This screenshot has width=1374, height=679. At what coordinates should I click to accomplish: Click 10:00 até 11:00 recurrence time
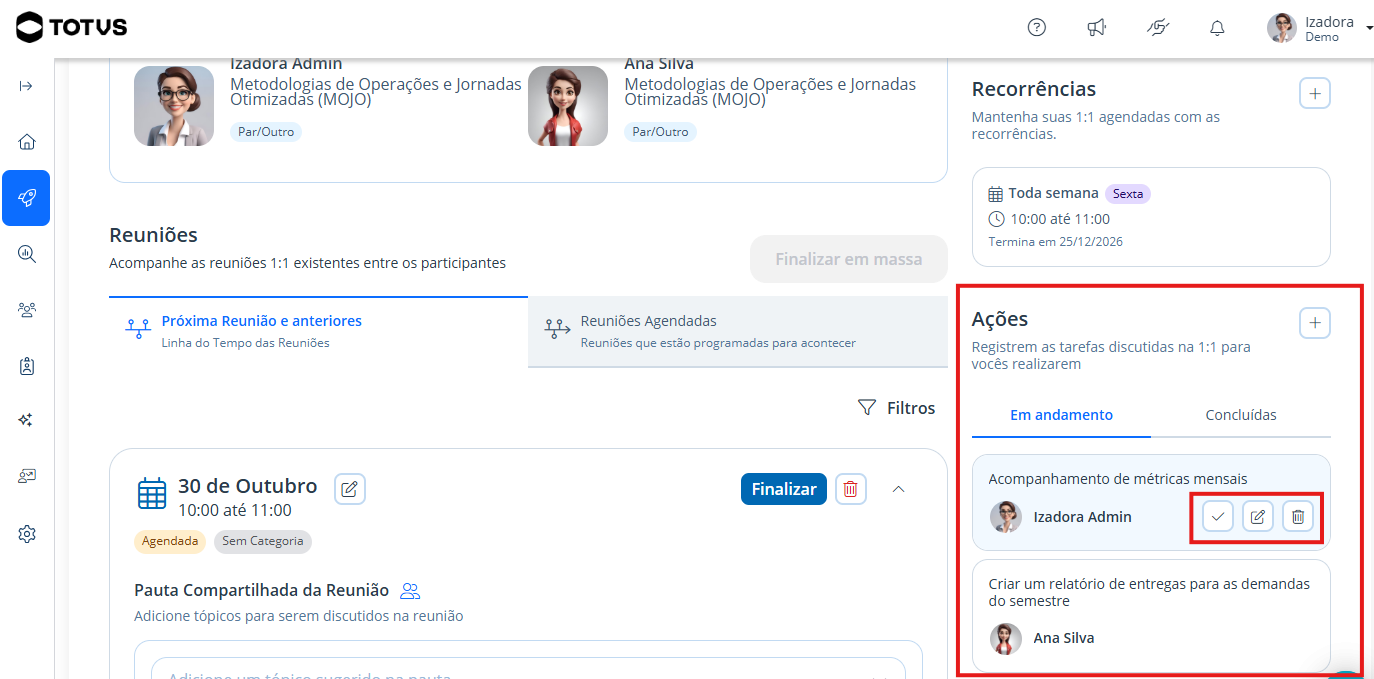pos(1060,219)
